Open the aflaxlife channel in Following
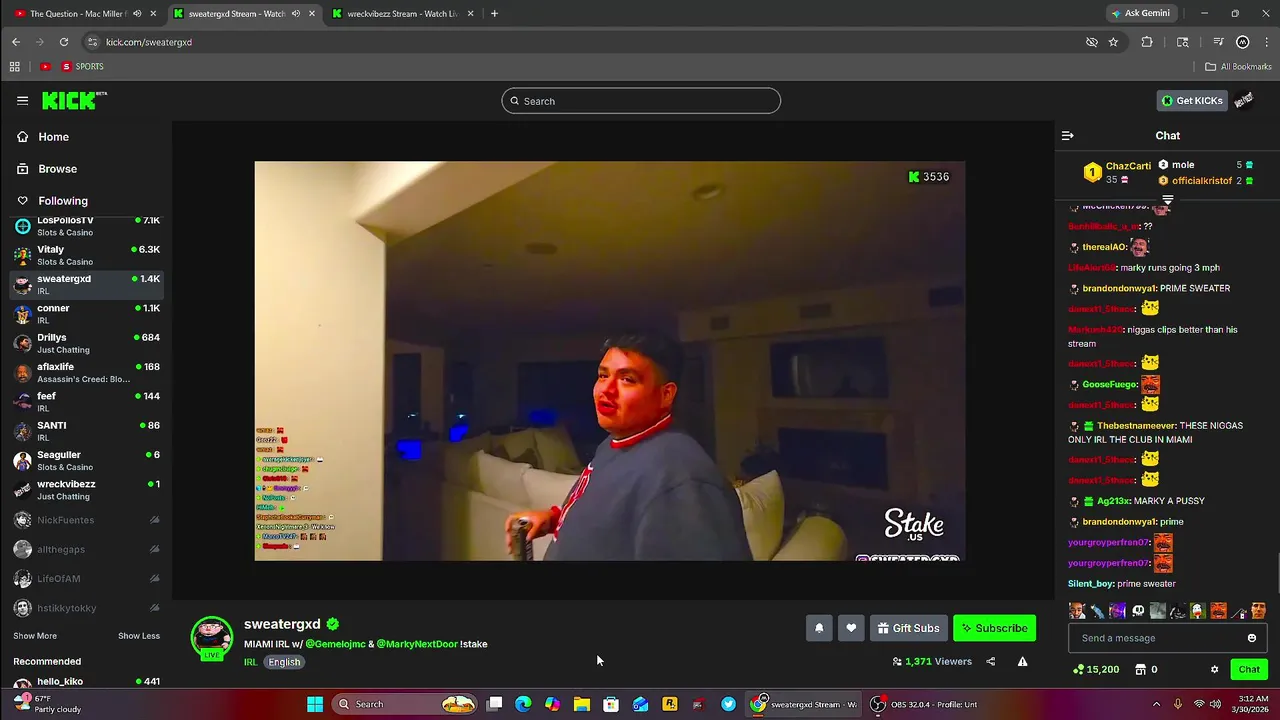 click(86, 373)
